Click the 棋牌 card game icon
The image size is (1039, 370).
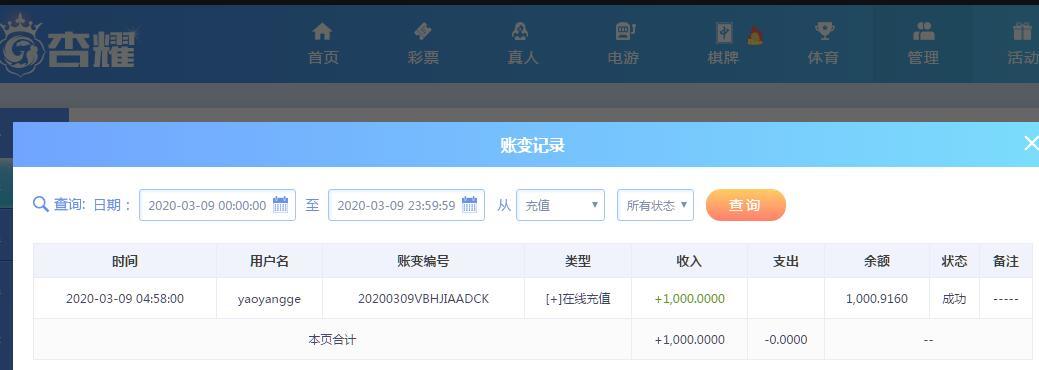(x=724, y=32)
